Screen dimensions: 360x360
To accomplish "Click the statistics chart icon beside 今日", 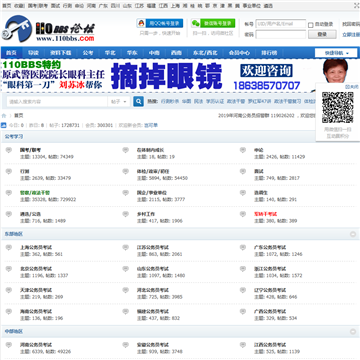I will tap(4, 125).
